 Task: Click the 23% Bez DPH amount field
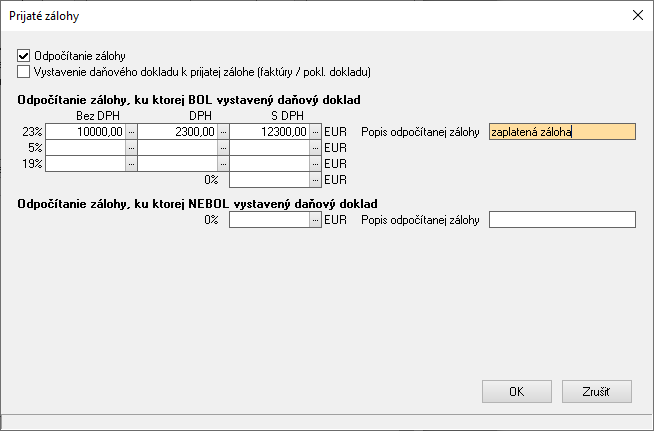click(85, 131)
